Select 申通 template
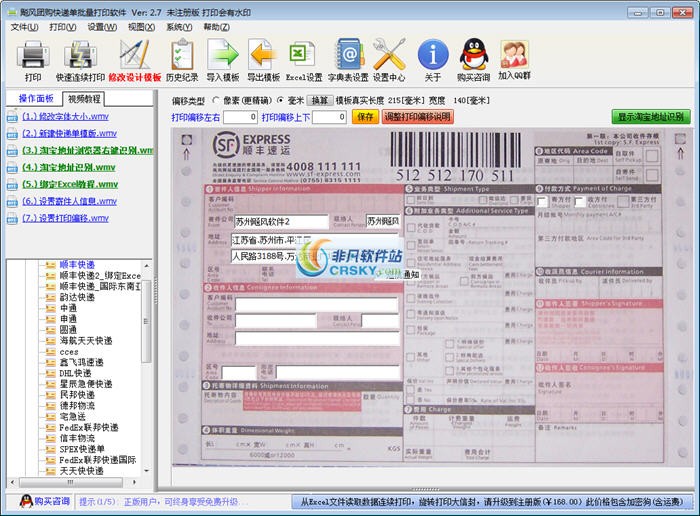The image size is (700, 516). point(68,319)
